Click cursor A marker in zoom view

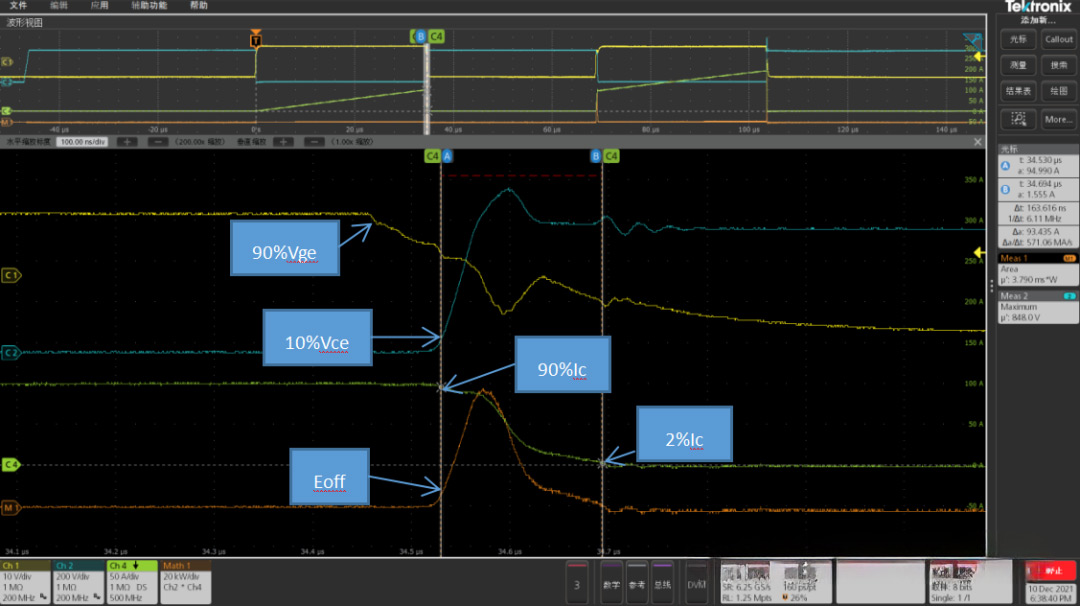[447, 156]
